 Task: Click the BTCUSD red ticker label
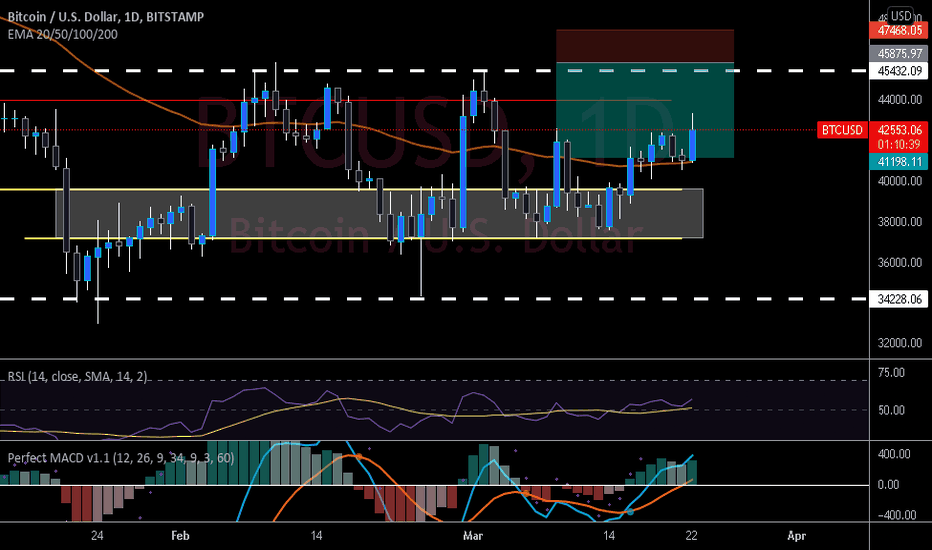pos(842,130)
